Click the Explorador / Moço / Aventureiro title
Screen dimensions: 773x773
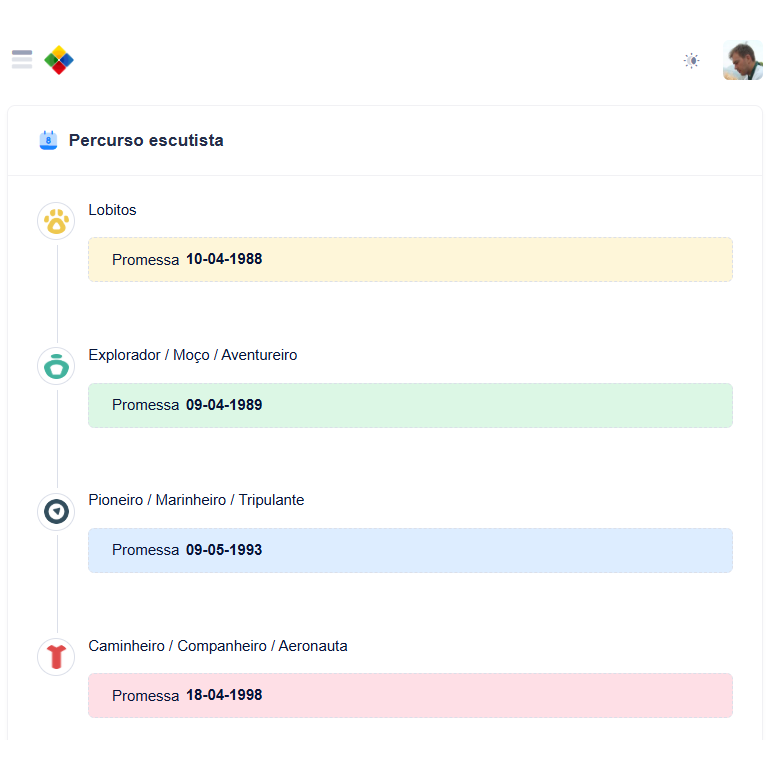point(193,355)
